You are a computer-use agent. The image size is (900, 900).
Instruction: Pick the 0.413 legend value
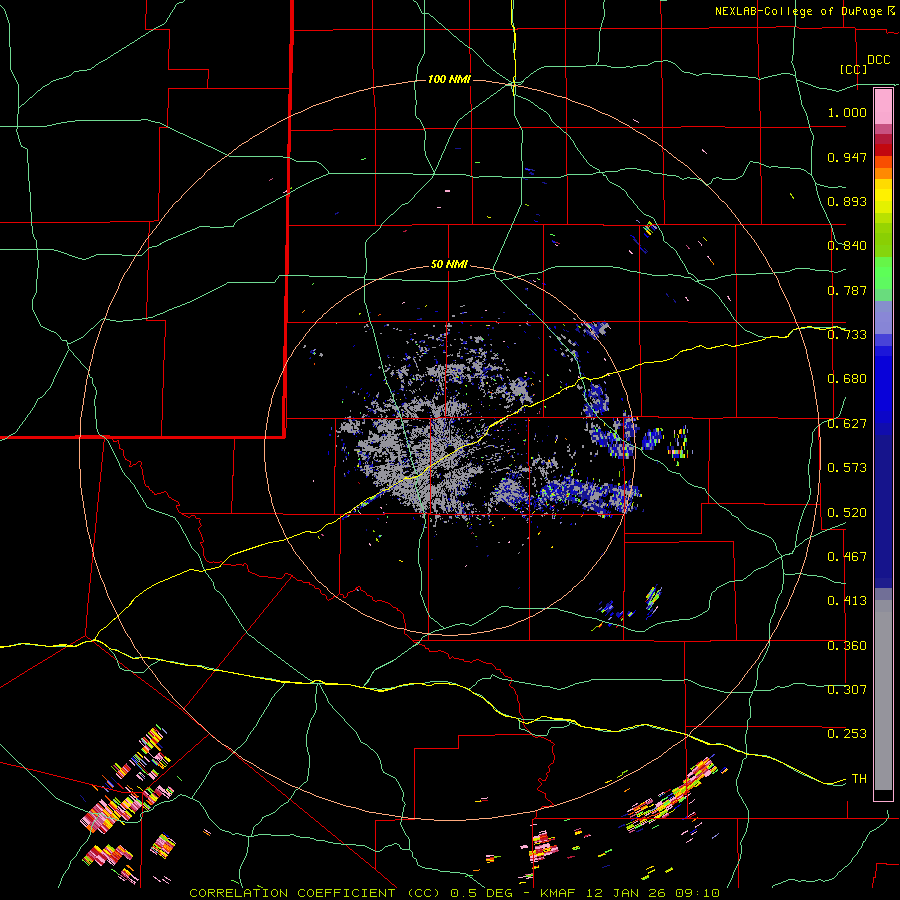847,601
